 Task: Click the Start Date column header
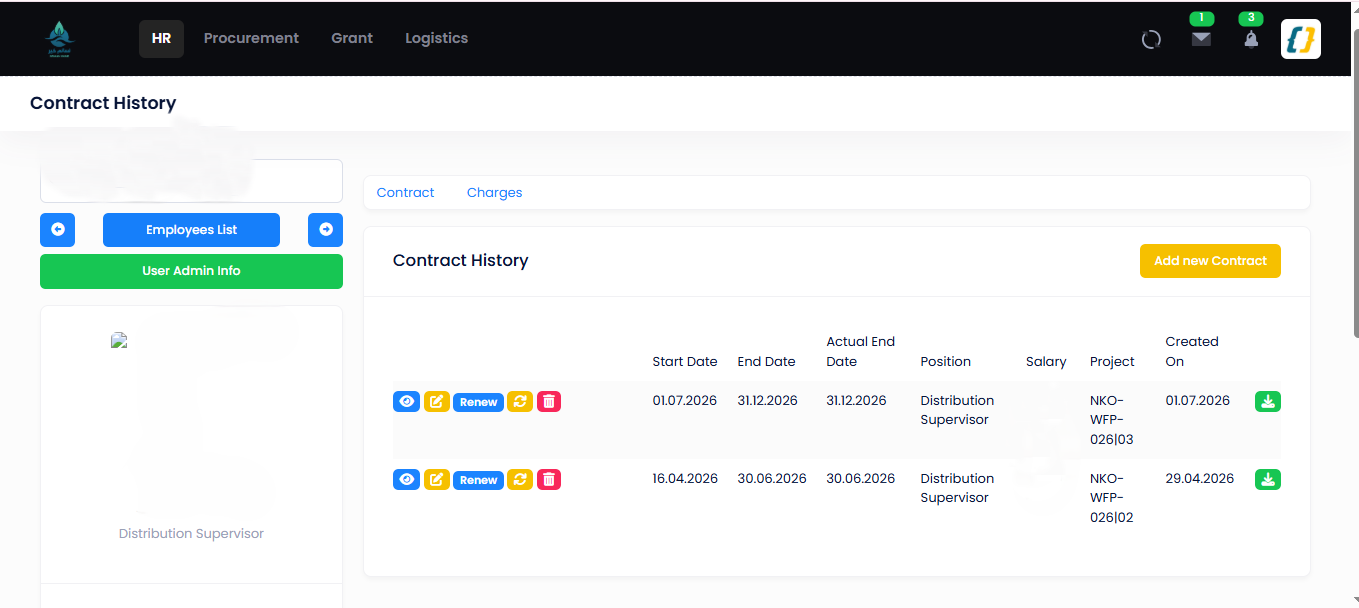point(685,361)
